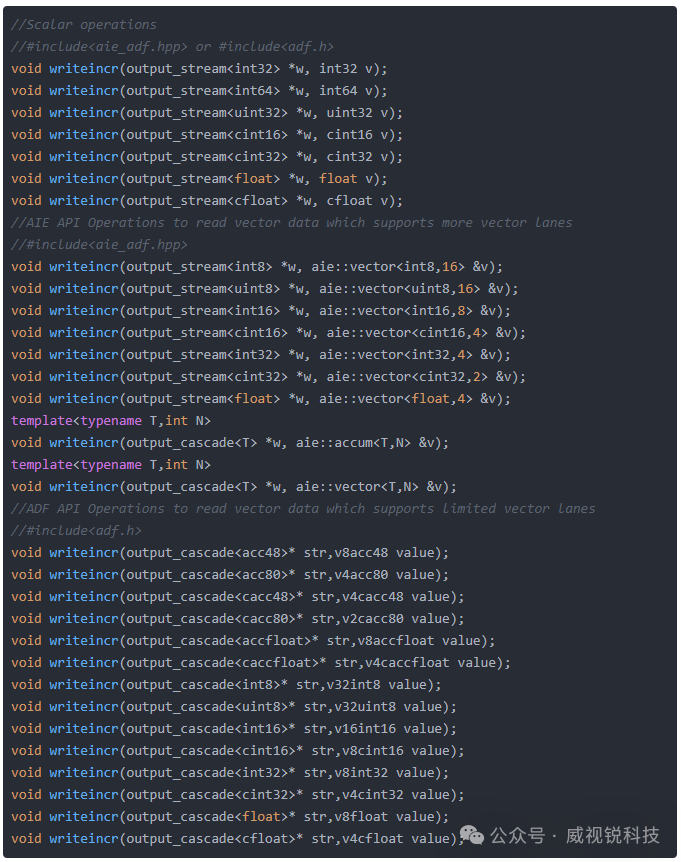
Task: Click the writeincr output_stream<int32> int32 v line
Action: [x=199, y=69]
